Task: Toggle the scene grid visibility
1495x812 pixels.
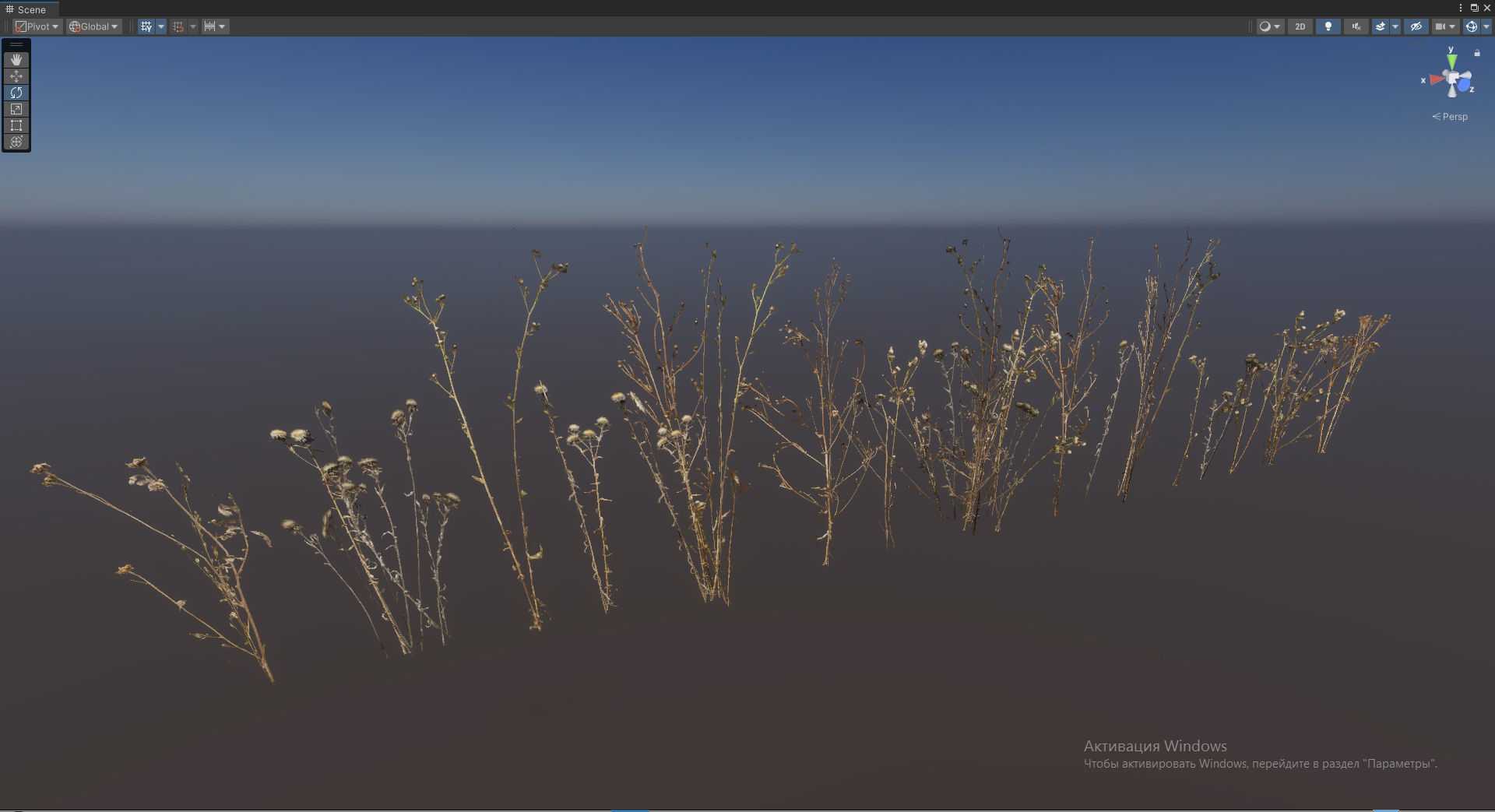Action: (146, 26)
